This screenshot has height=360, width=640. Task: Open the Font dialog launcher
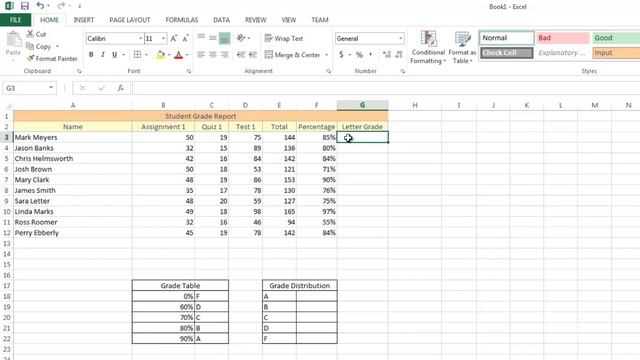[189, 71]
